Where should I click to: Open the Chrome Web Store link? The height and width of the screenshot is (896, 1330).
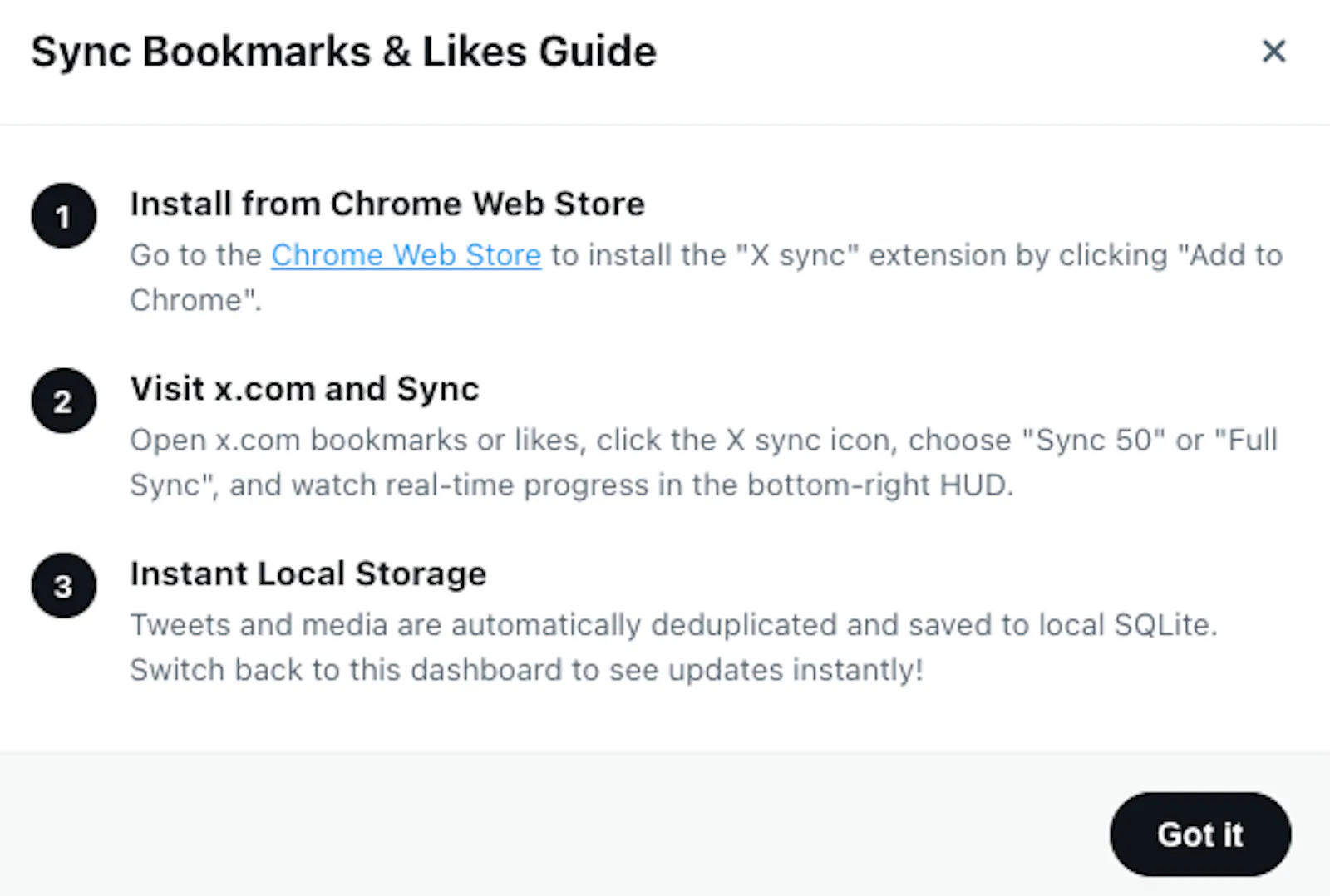pyautogui.click(x=406, y=255)
